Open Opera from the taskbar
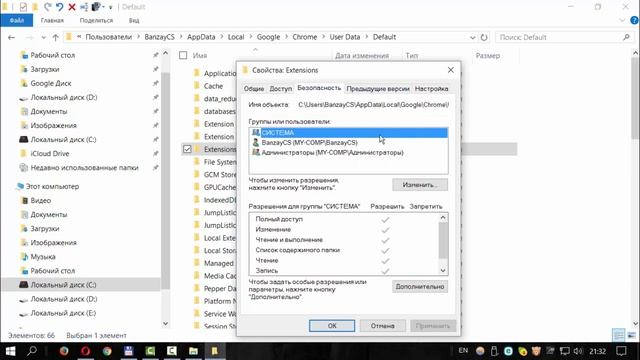 85,351
